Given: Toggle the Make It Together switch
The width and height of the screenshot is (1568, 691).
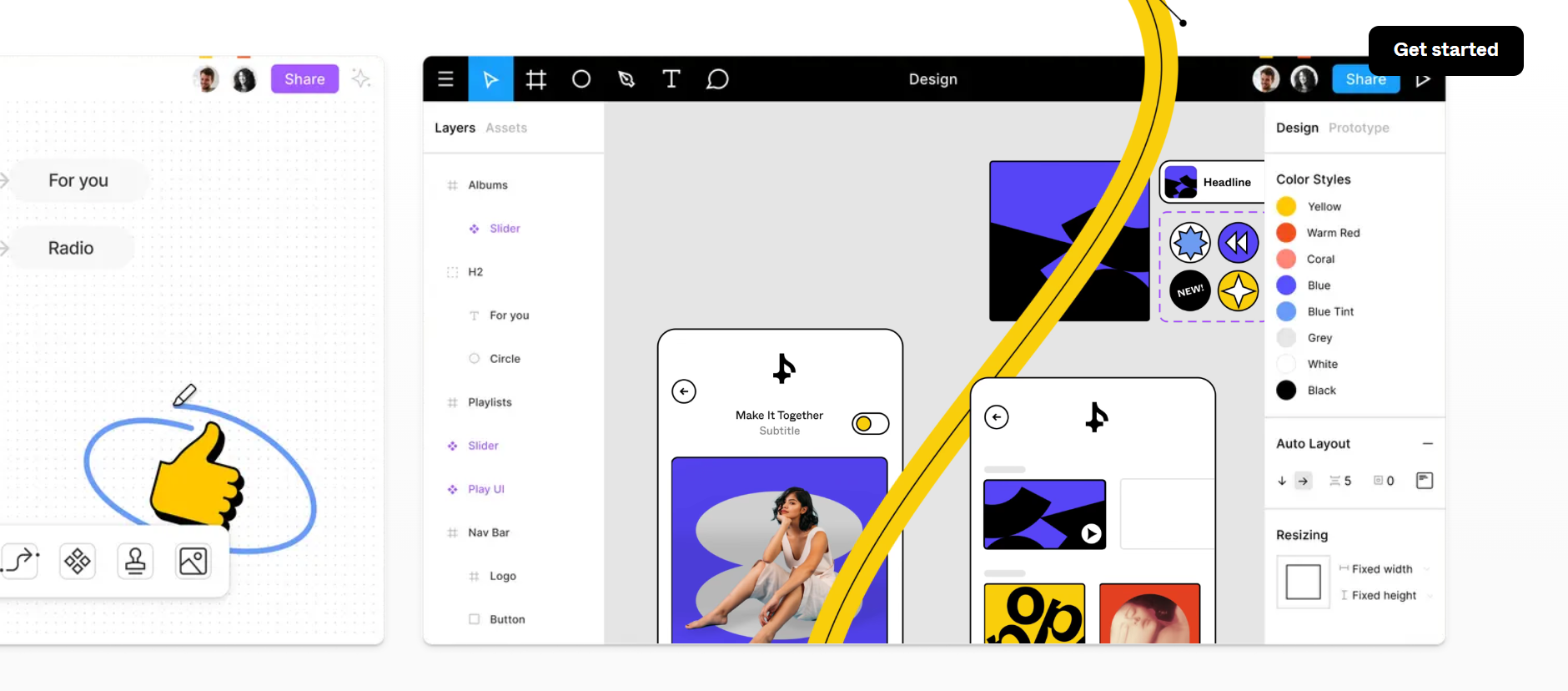Looking at the screenshot, I should tap(871, 424).
